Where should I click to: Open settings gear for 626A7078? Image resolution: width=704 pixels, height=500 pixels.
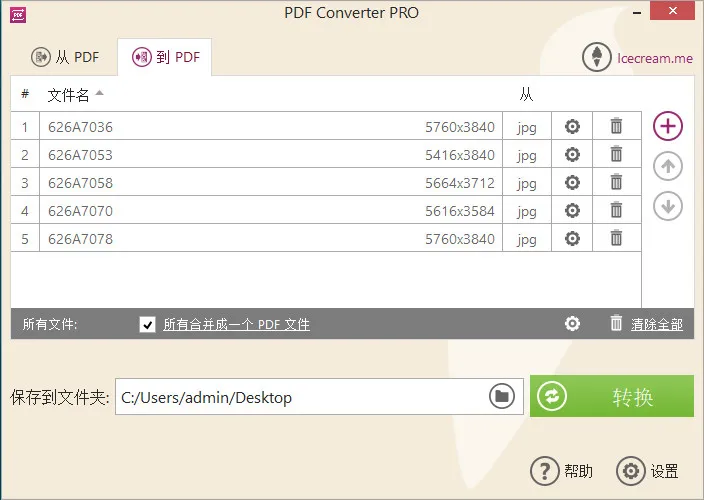pos(572,238)
